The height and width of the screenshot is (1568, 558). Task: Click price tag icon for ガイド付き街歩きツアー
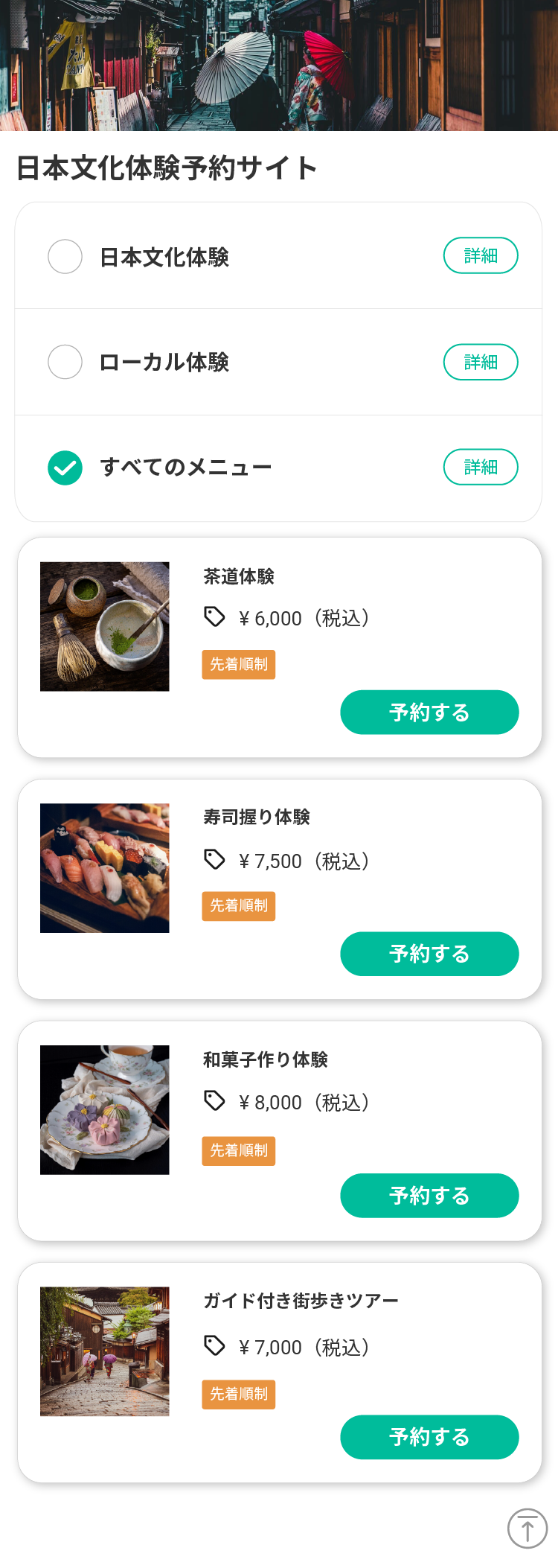point(214,1345)
